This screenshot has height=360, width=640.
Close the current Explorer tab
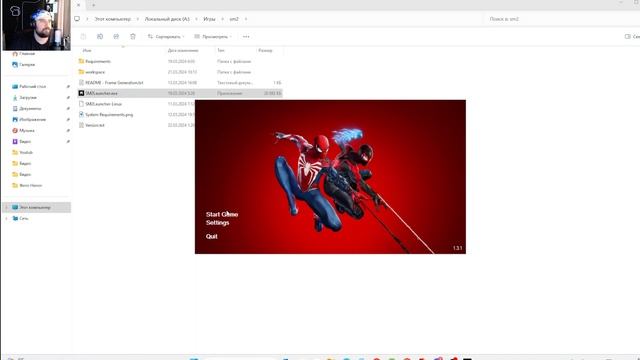click(78, 5)
